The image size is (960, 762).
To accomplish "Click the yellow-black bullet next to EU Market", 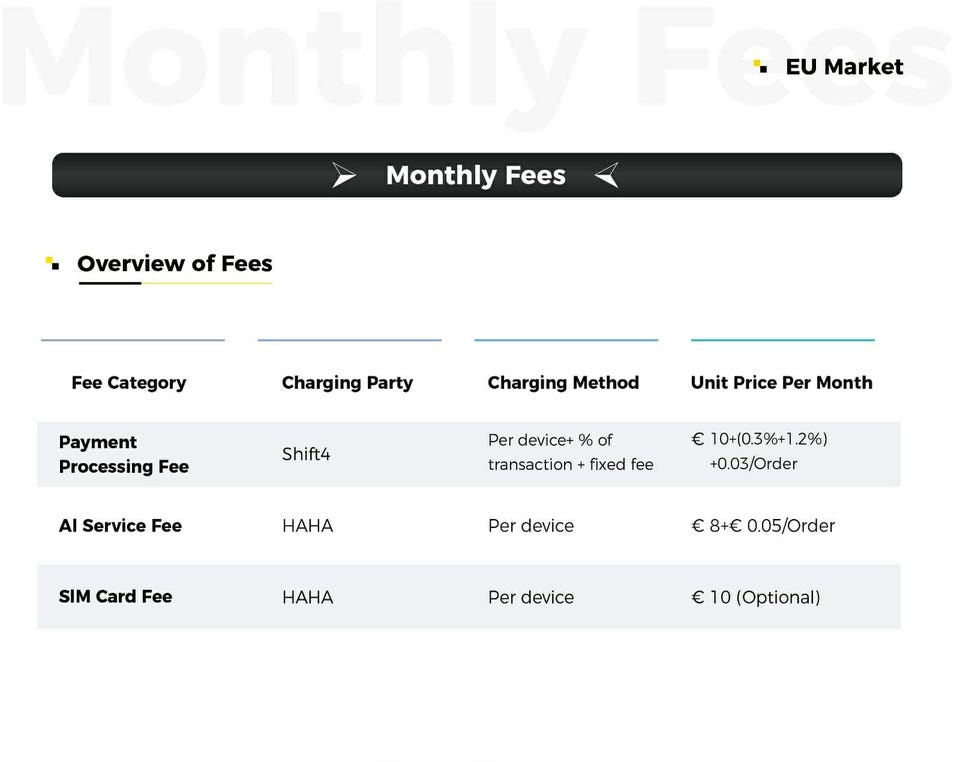I will pos(760,67).
